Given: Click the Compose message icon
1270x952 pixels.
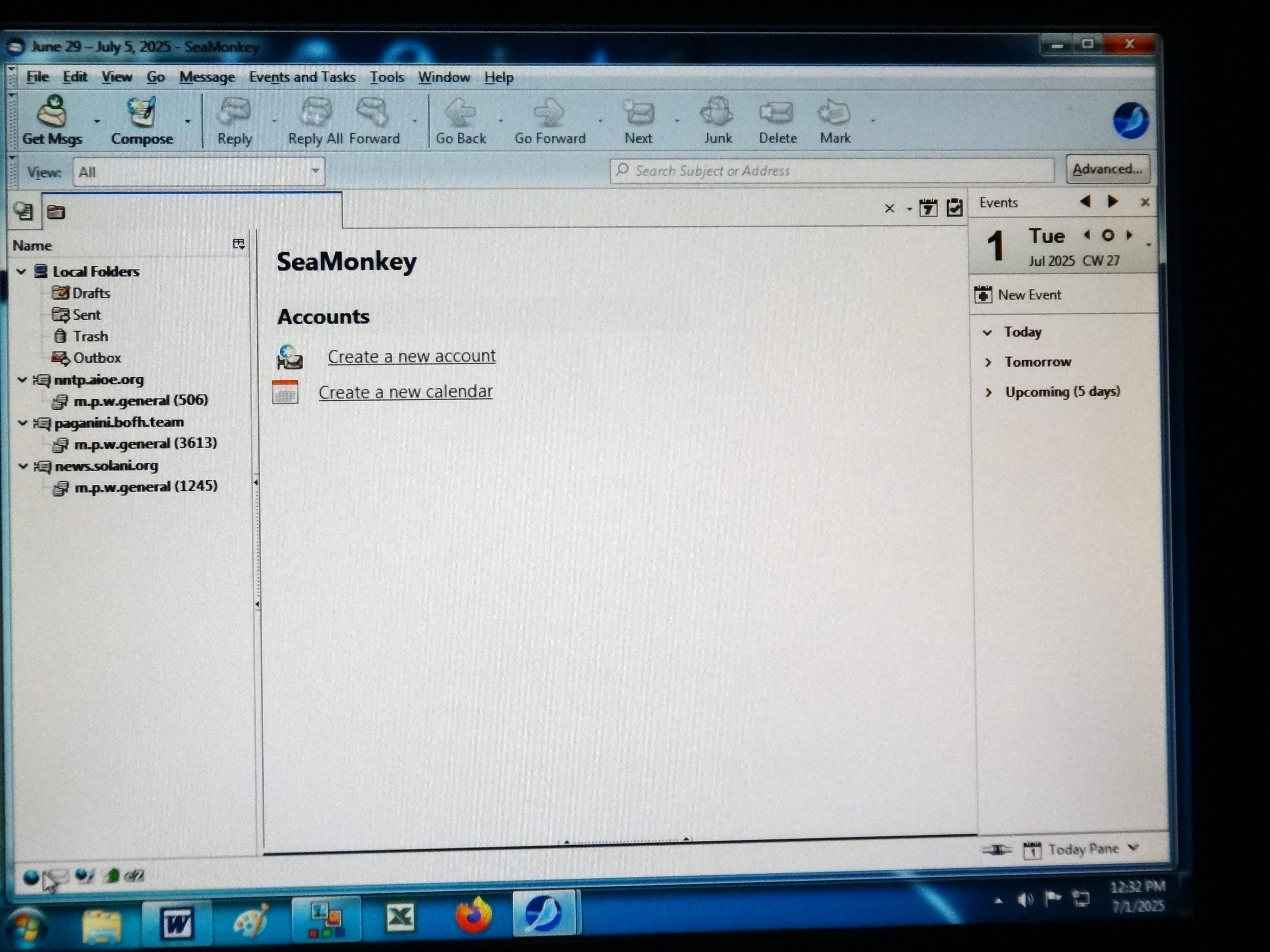Looking at the screenshot, I should coord(141,112).
